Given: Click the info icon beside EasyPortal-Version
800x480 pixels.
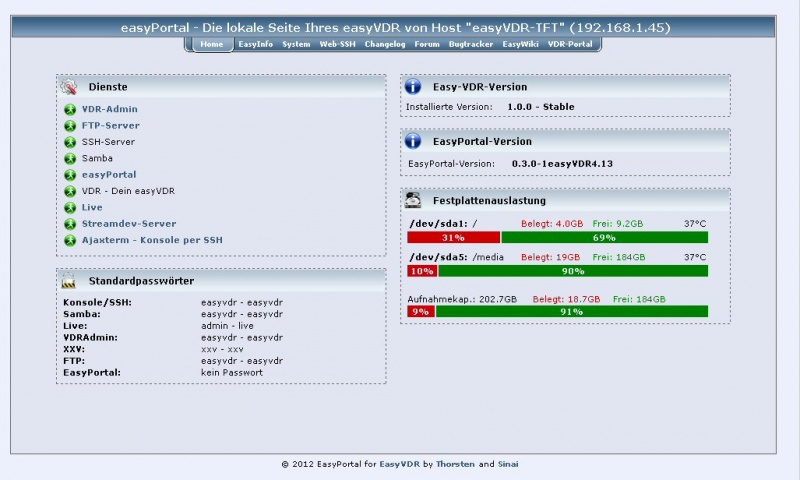Looking at the screenshot, I should 414,141.
